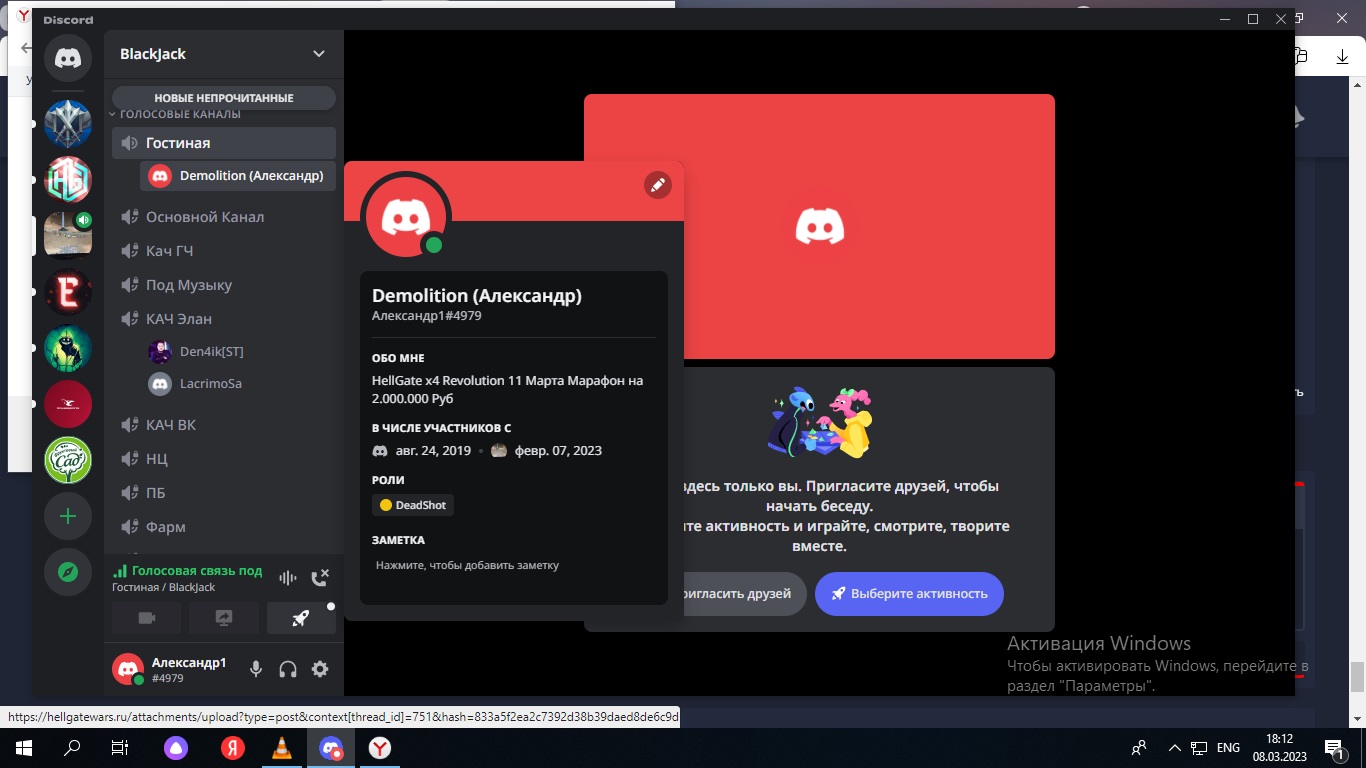
Task: Expand BlackJack server dropdown menu
Action: tap(319, 54)
